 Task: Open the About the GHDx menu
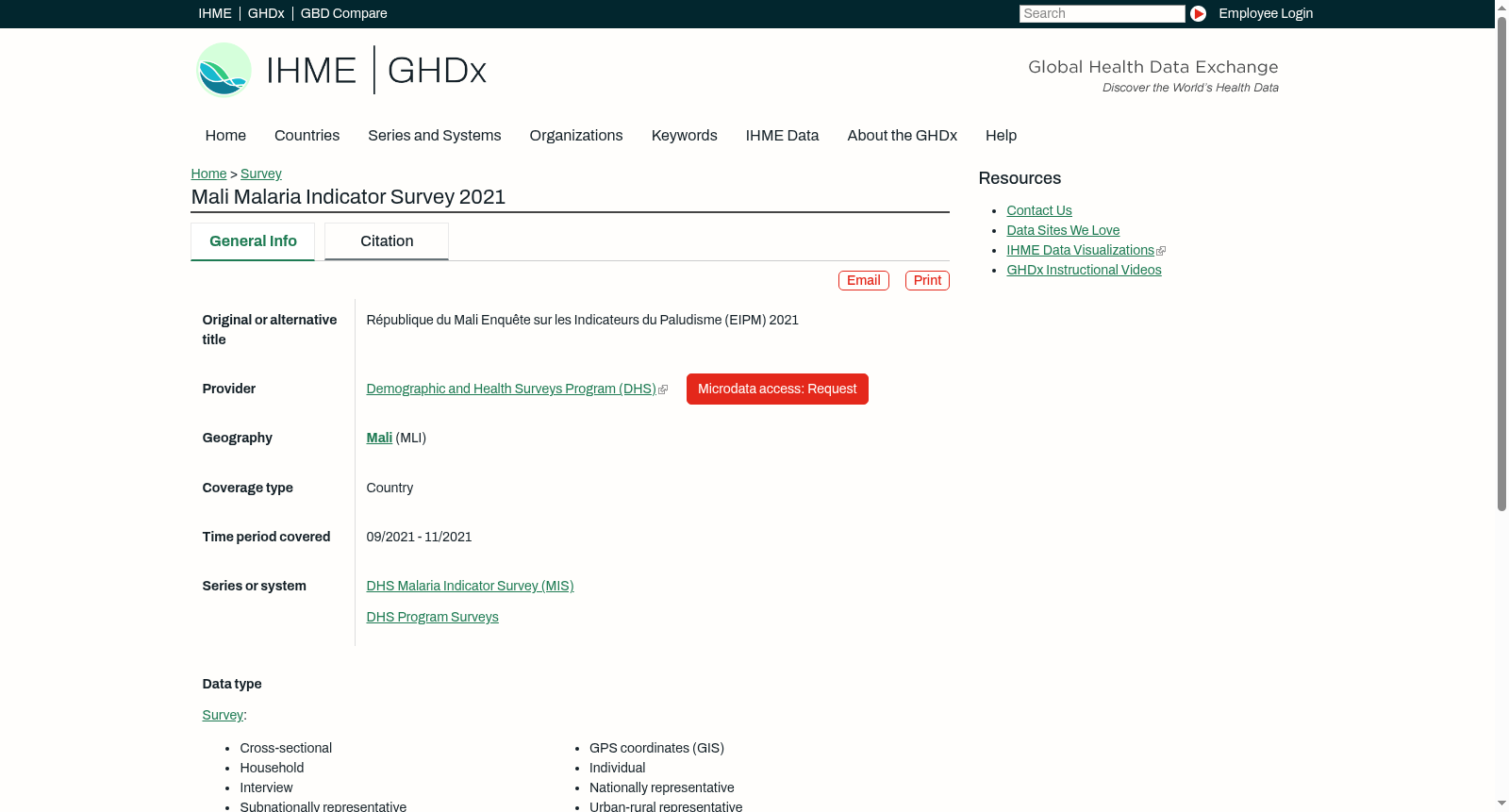902,136
